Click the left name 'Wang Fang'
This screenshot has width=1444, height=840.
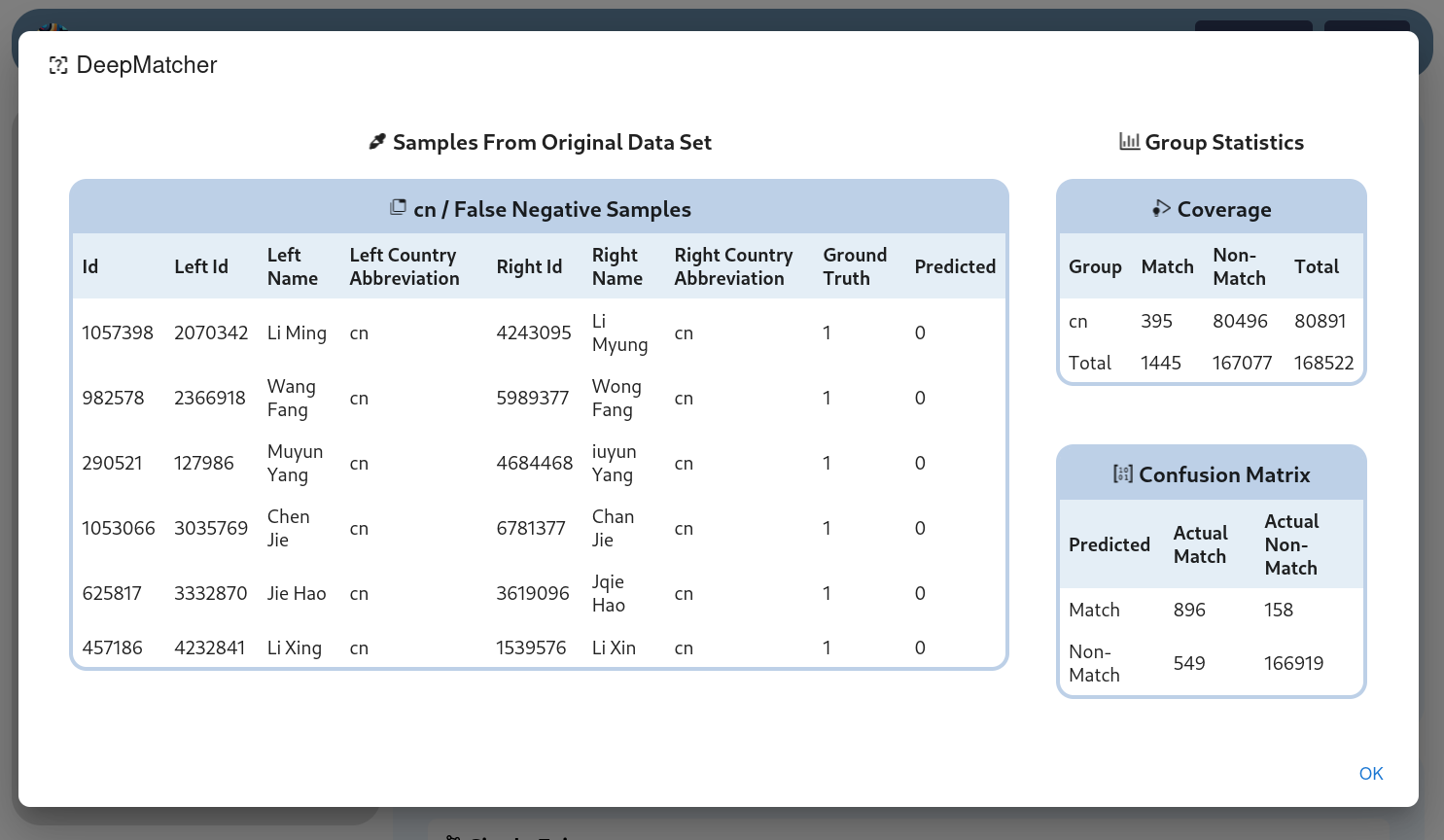pyautogui.click(x=292, y=398)
